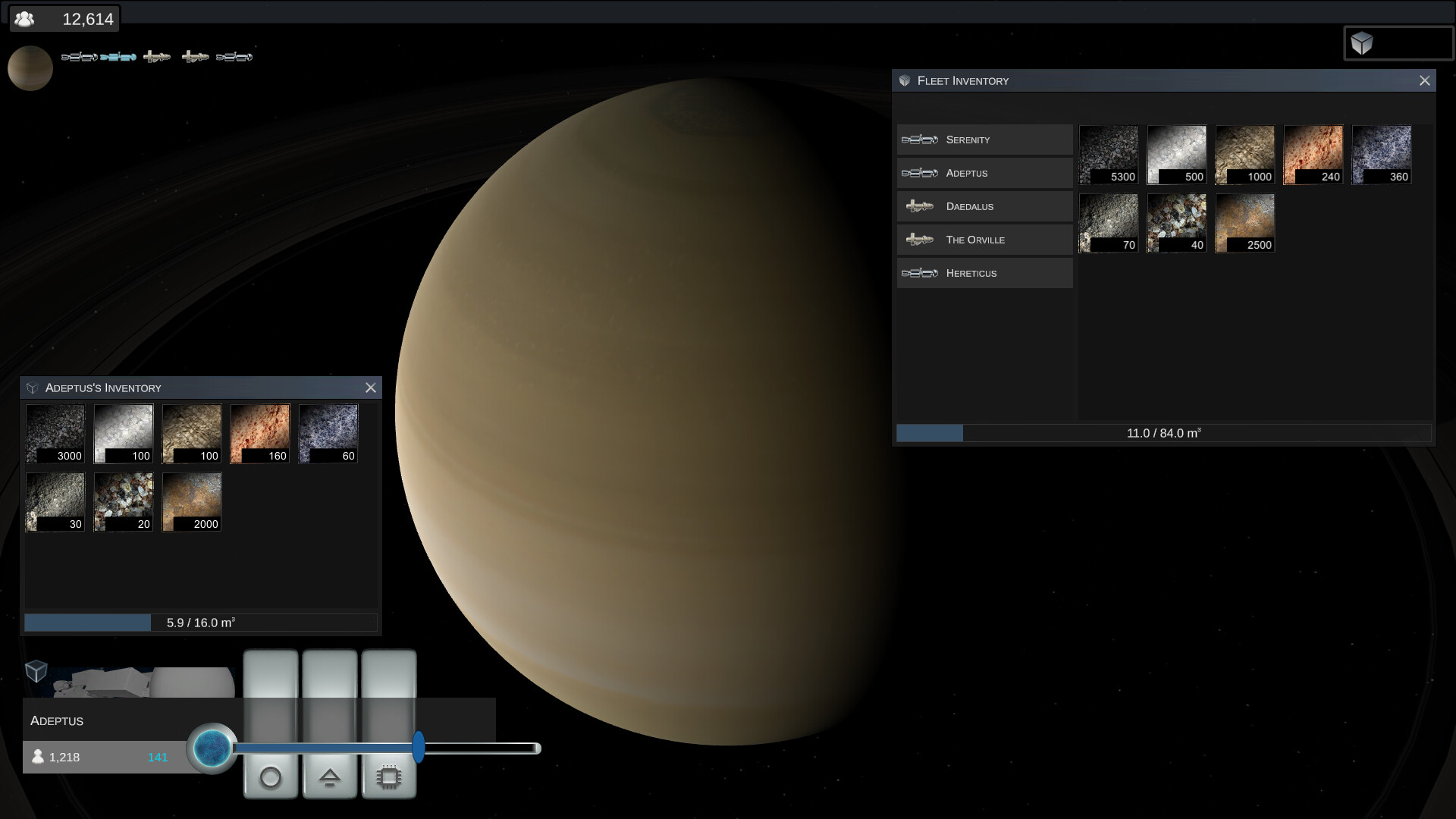Toggle the Fleet Inventory panel header cube icon
1456x819 pixels.
(903, 80)
